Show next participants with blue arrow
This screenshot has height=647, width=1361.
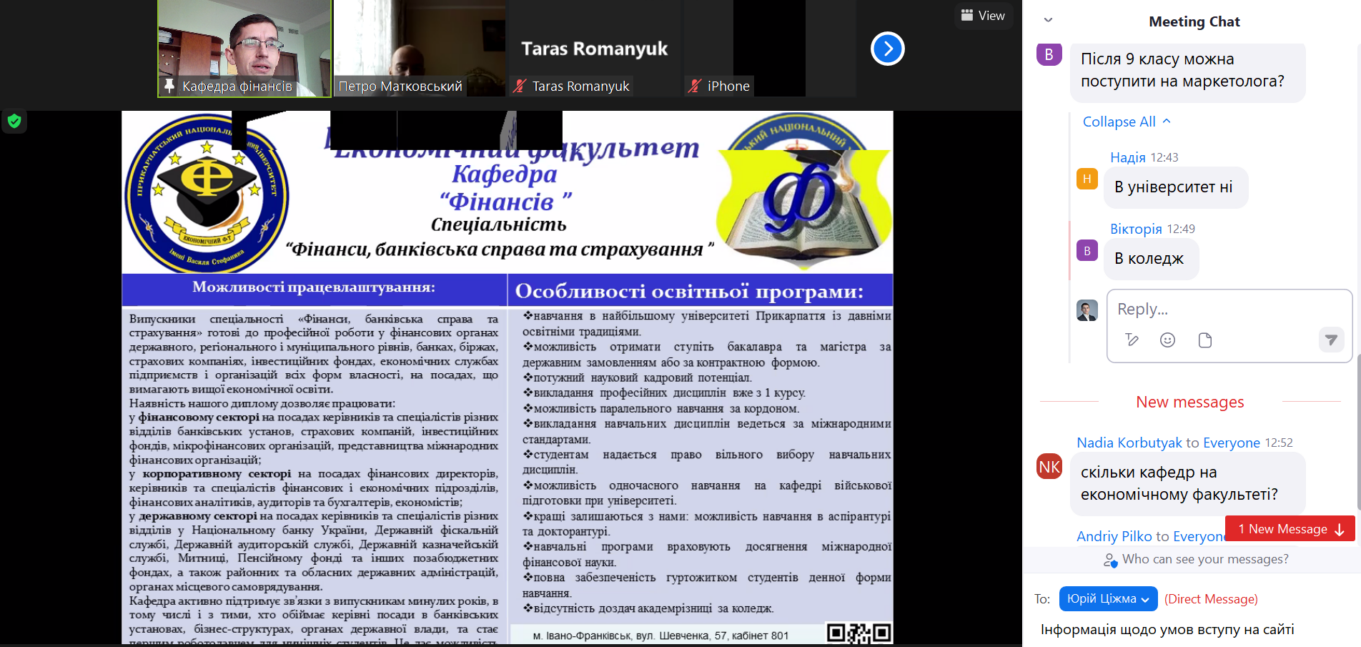point(887,48)
